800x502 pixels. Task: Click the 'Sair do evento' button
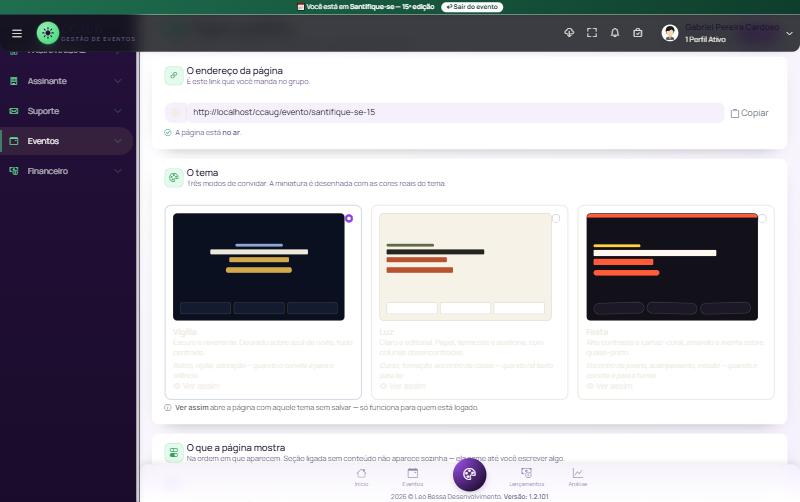point(472,7)
